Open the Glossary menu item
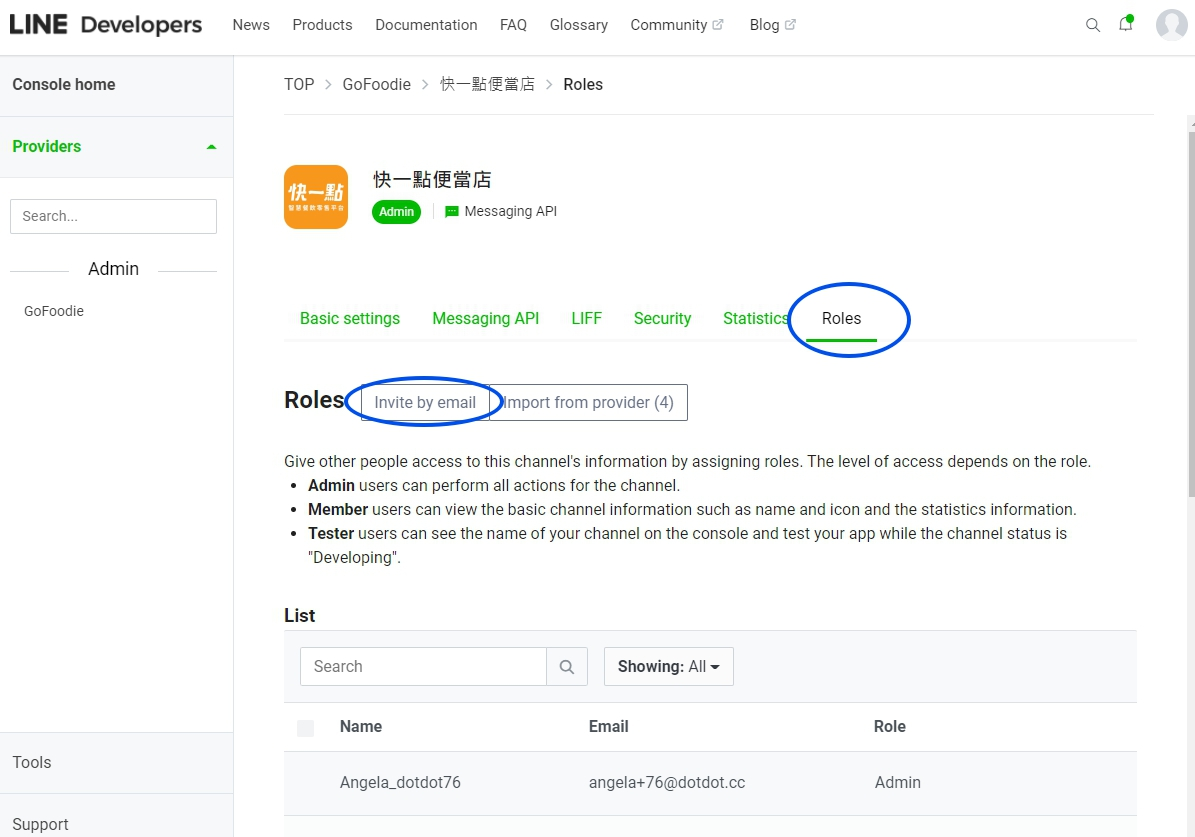Image resolution: width=1195 pixels, height=837 pixels. [578, 24]
